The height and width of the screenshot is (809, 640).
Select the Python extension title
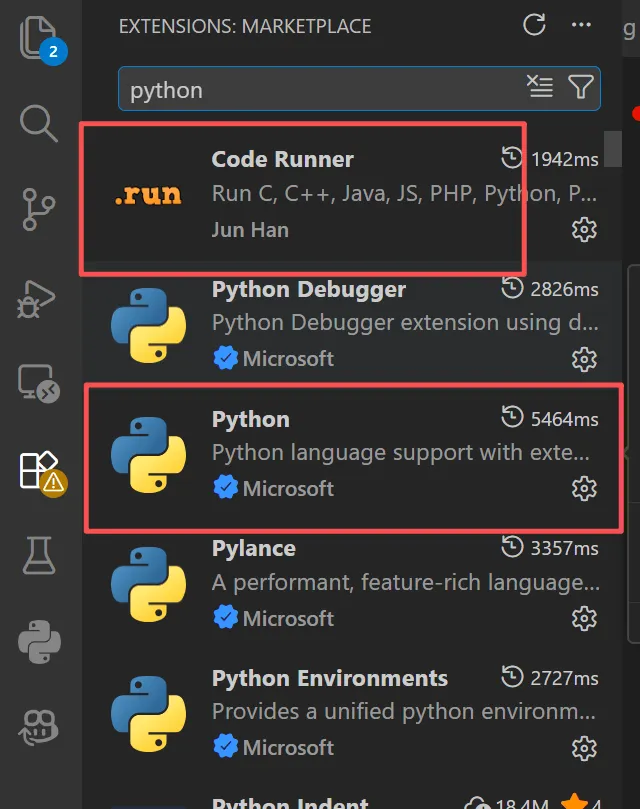[x=251, y=420]
